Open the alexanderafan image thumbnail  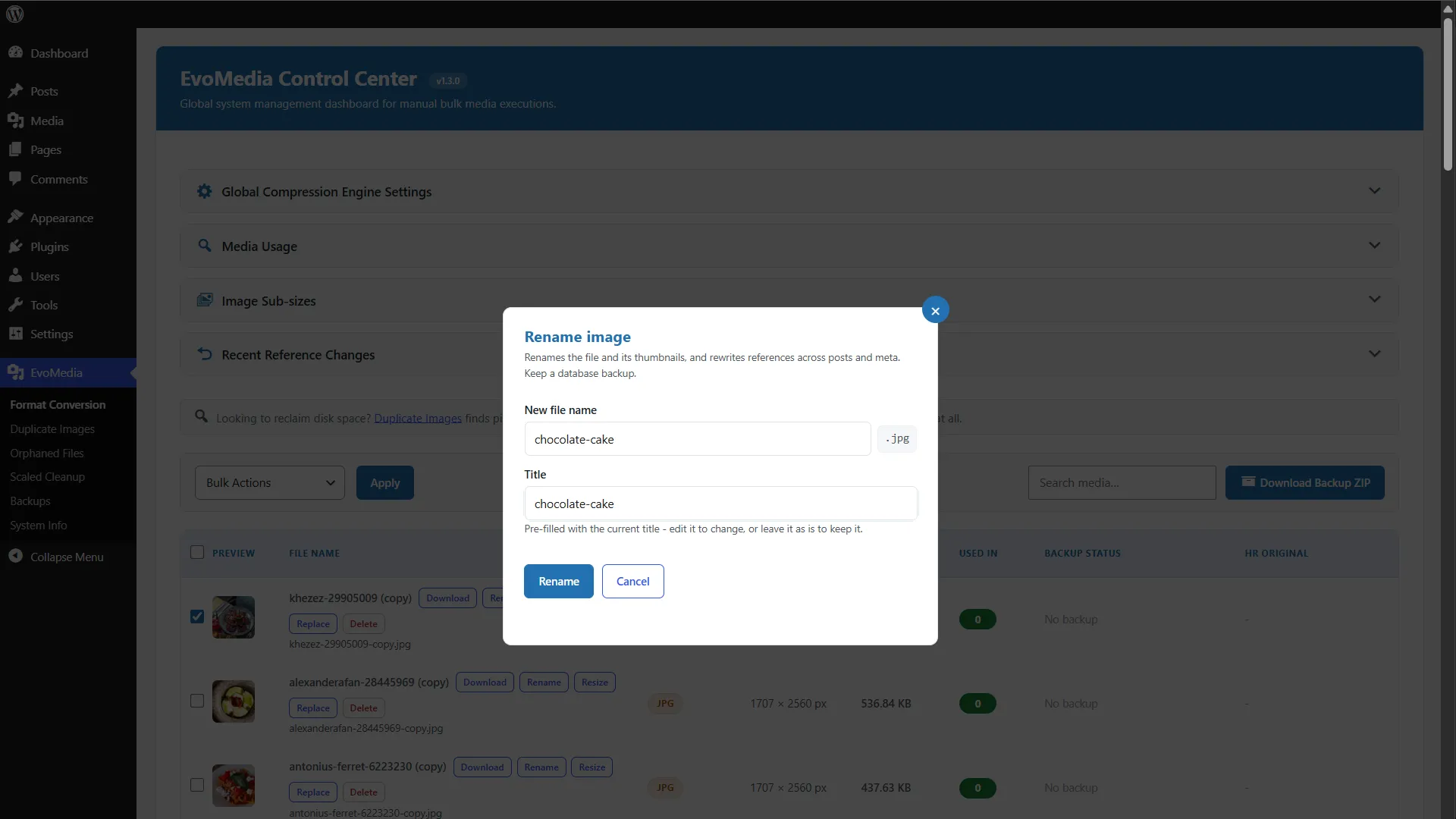coord(234,701)
